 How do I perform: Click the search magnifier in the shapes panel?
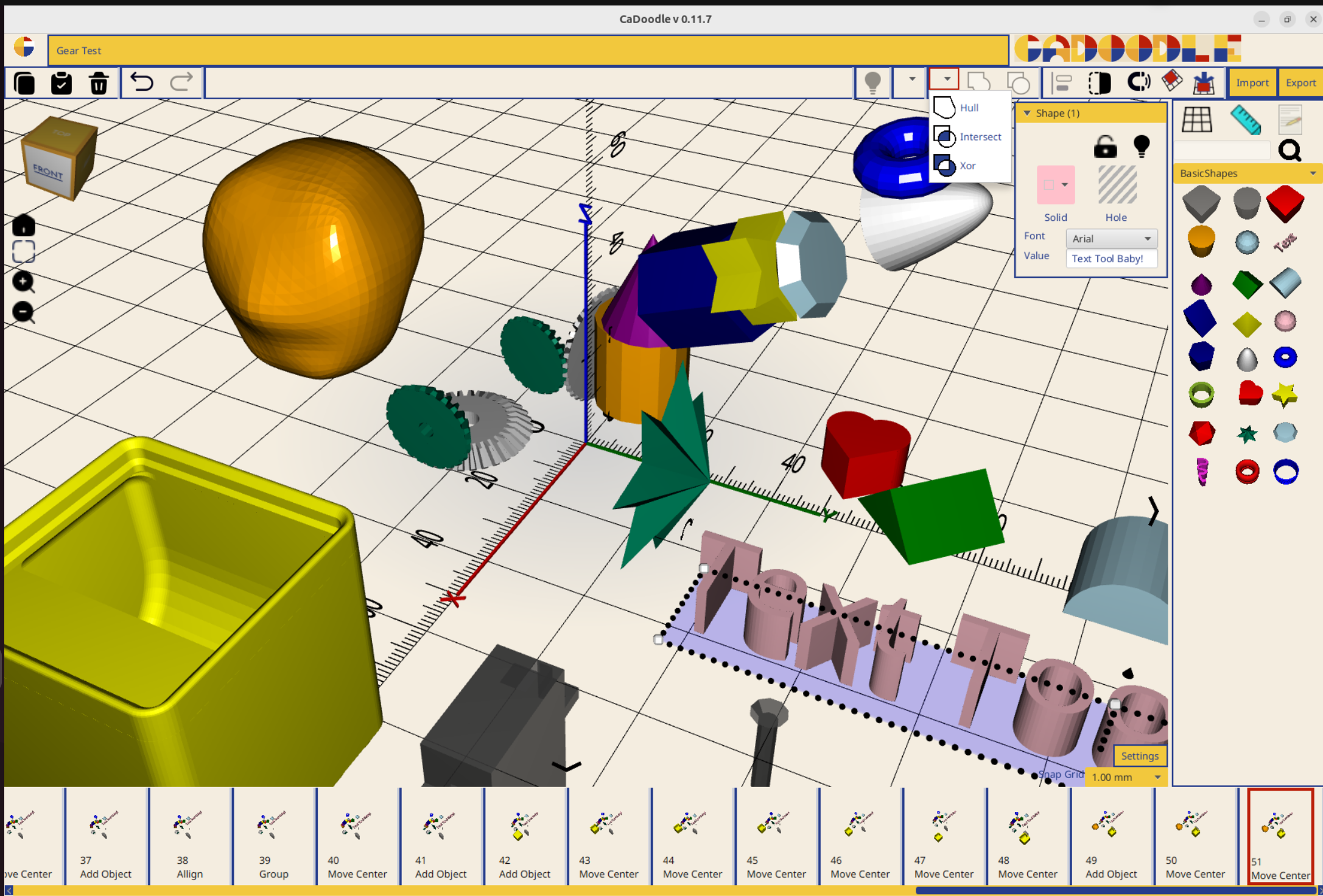pos(1290,150)
